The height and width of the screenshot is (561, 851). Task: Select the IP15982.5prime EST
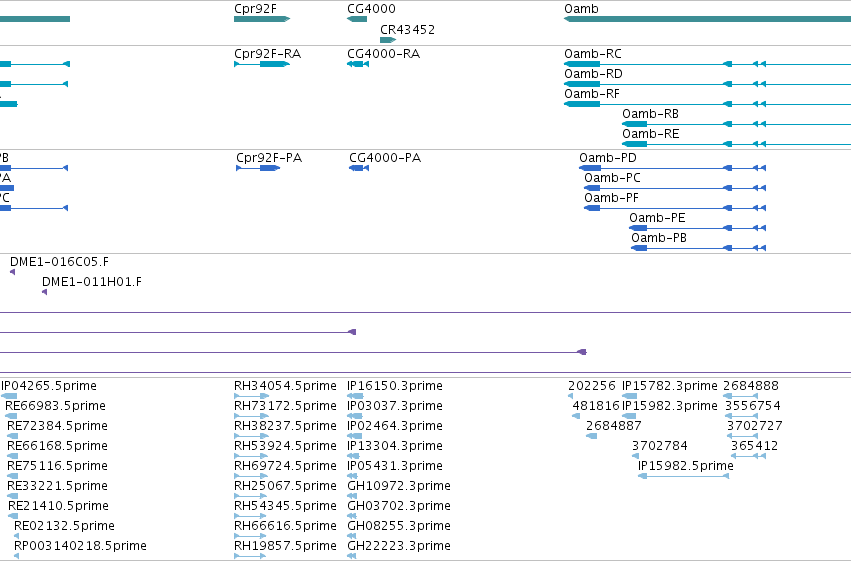pyautogui.click(x=683, y=476)
